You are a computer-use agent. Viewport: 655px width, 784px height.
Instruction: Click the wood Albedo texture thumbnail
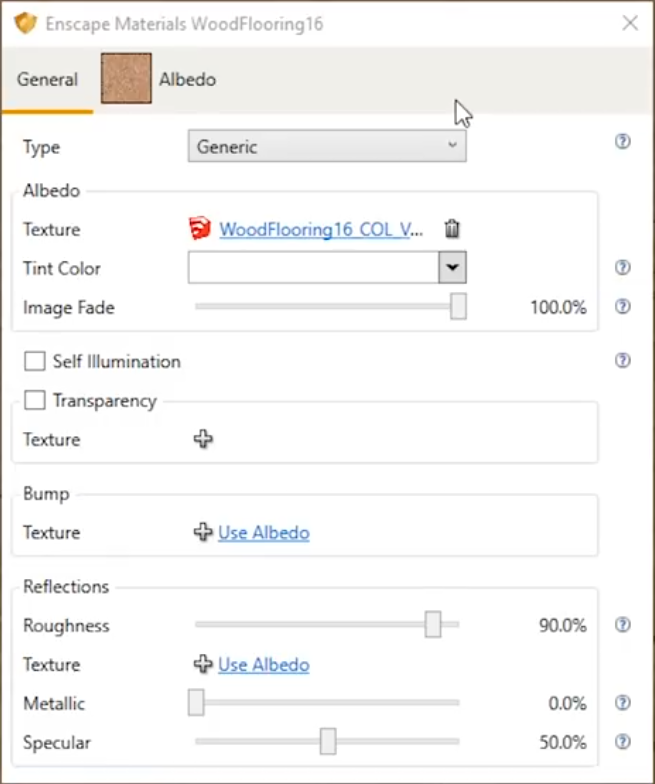point(126,78)
